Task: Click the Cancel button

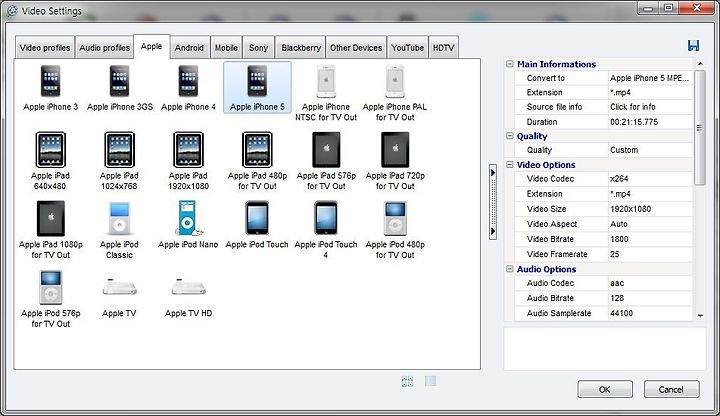Action: tap(671, 389)
